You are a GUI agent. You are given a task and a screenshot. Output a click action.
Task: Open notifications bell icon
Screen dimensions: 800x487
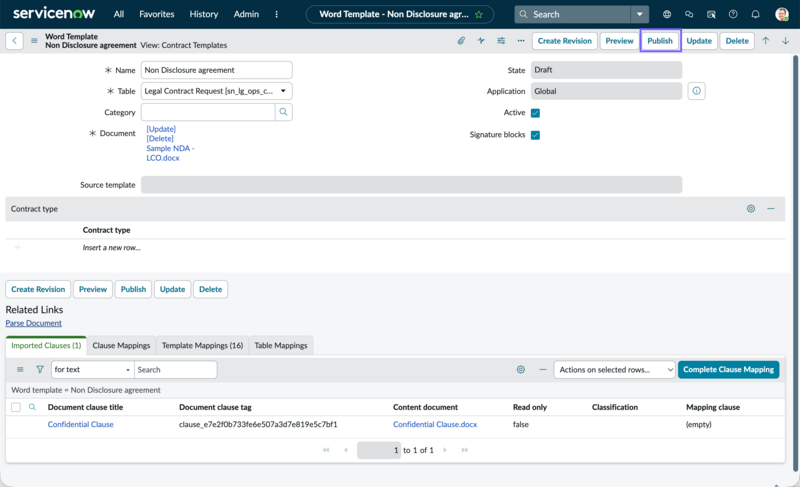pyautogui.click(x=755, y=14)
